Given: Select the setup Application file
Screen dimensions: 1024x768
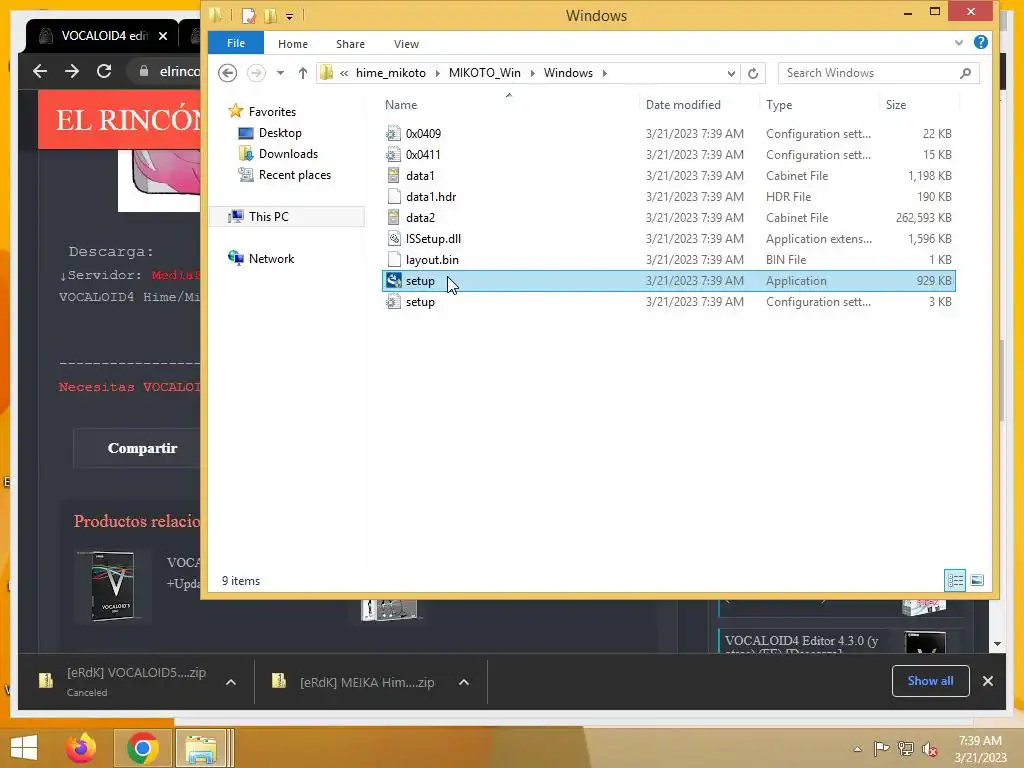Looking at the screenshot, I should (x=668, y=281).
